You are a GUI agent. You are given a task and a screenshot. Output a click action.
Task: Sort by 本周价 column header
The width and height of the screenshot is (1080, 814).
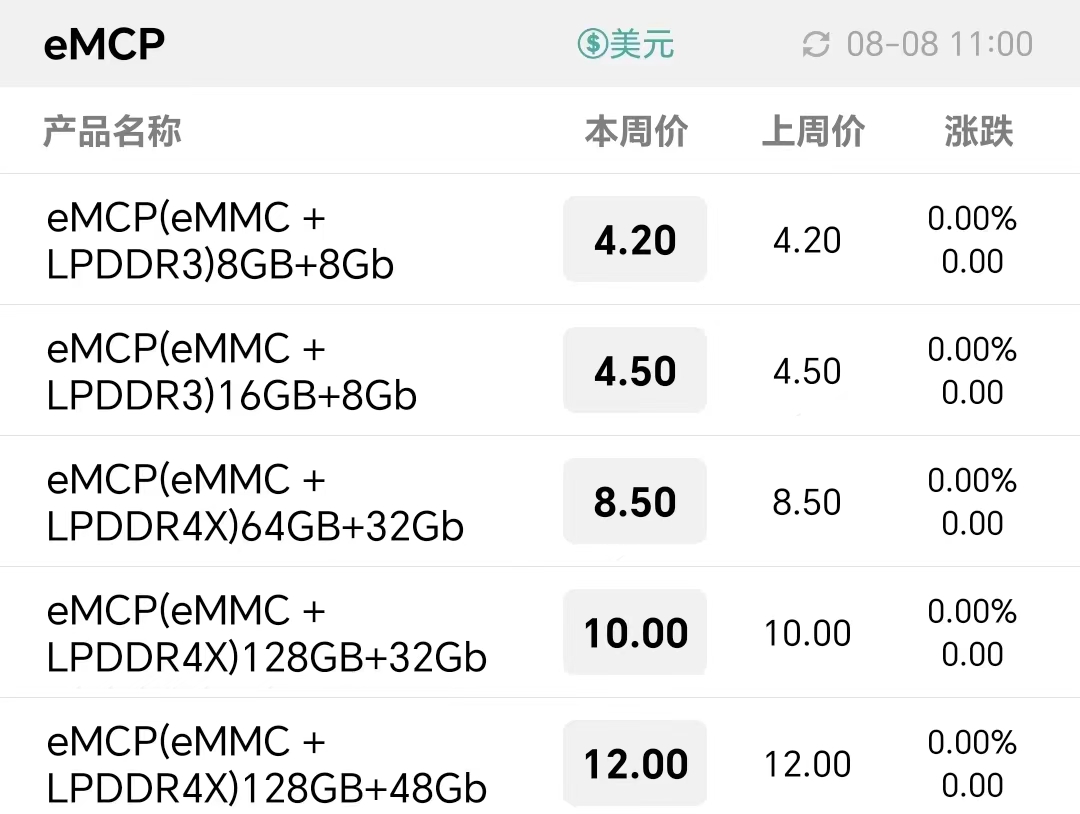tap(636, 131)
